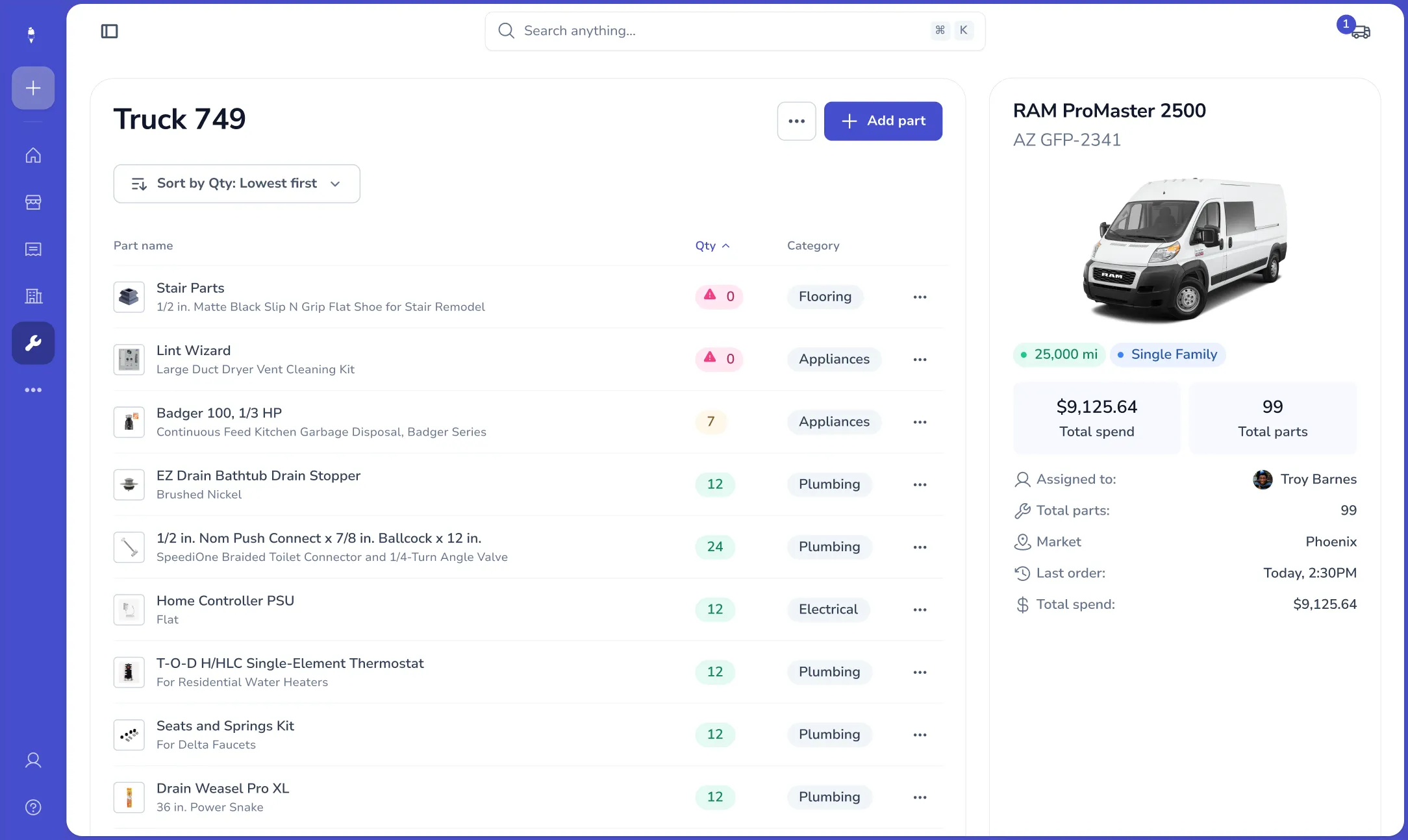The height and width of the screenshot is (840, 1408).
Task: Open the buildings icon in sidebar
Action: [33, 296]
